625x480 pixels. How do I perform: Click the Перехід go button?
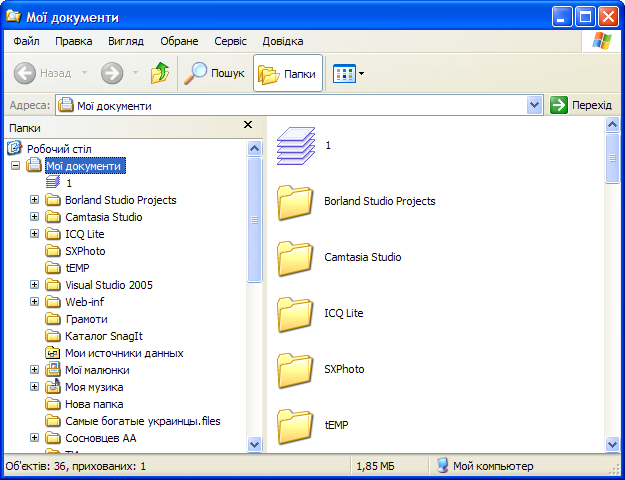coord(581,105)
